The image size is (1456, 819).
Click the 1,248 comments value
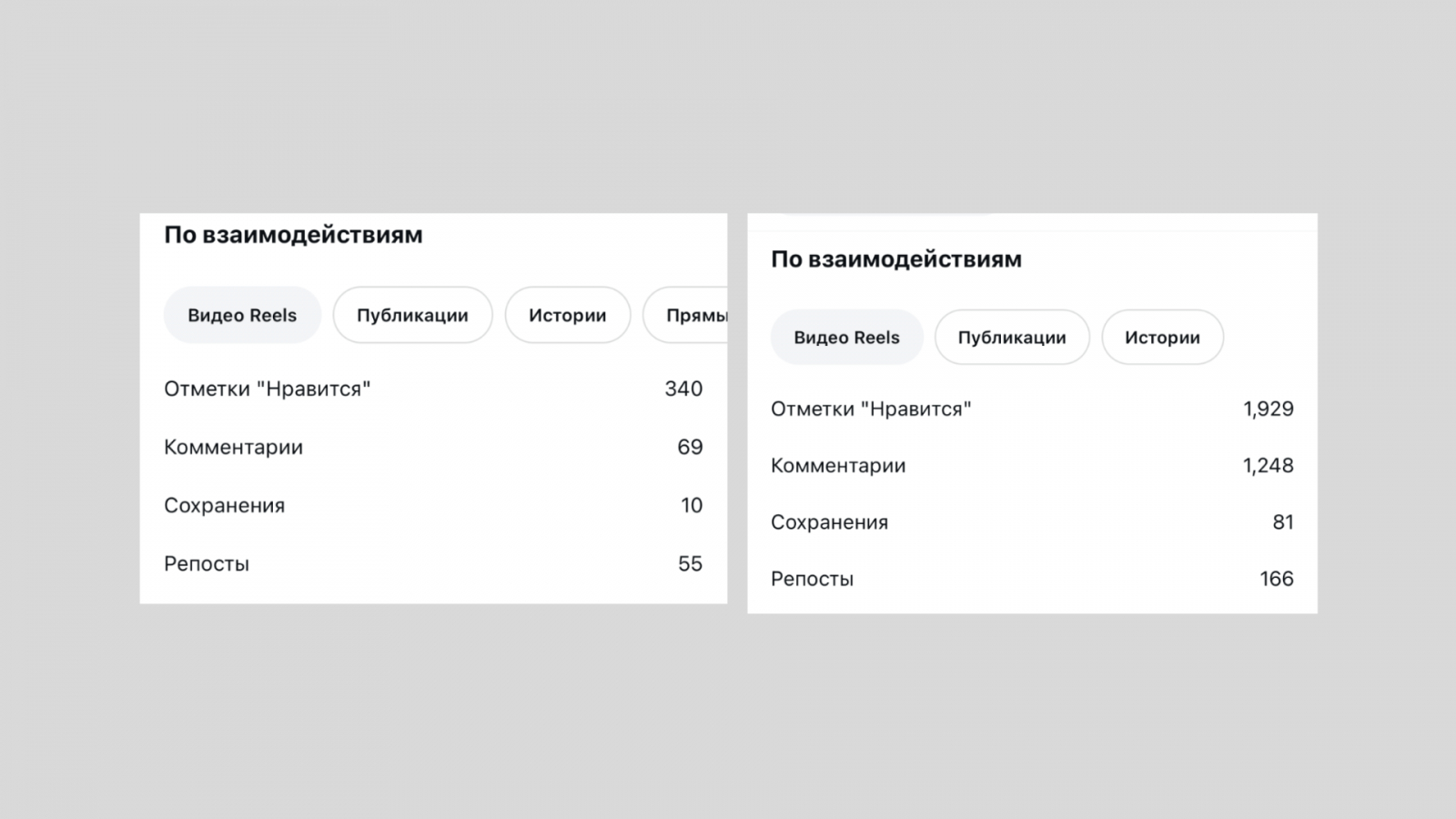pyautogui.click(x=1269, y=465)
